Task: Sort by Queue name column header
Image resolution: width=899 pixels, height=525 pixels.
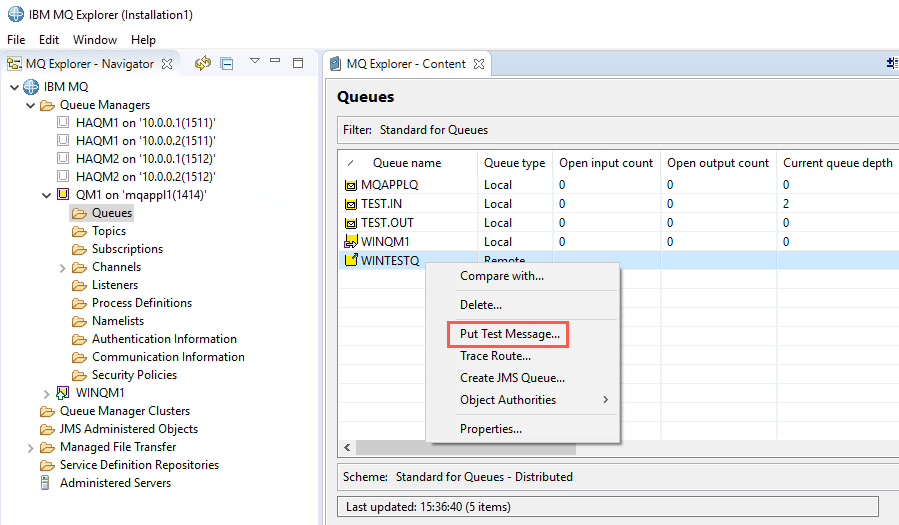Action: [407, 163]
